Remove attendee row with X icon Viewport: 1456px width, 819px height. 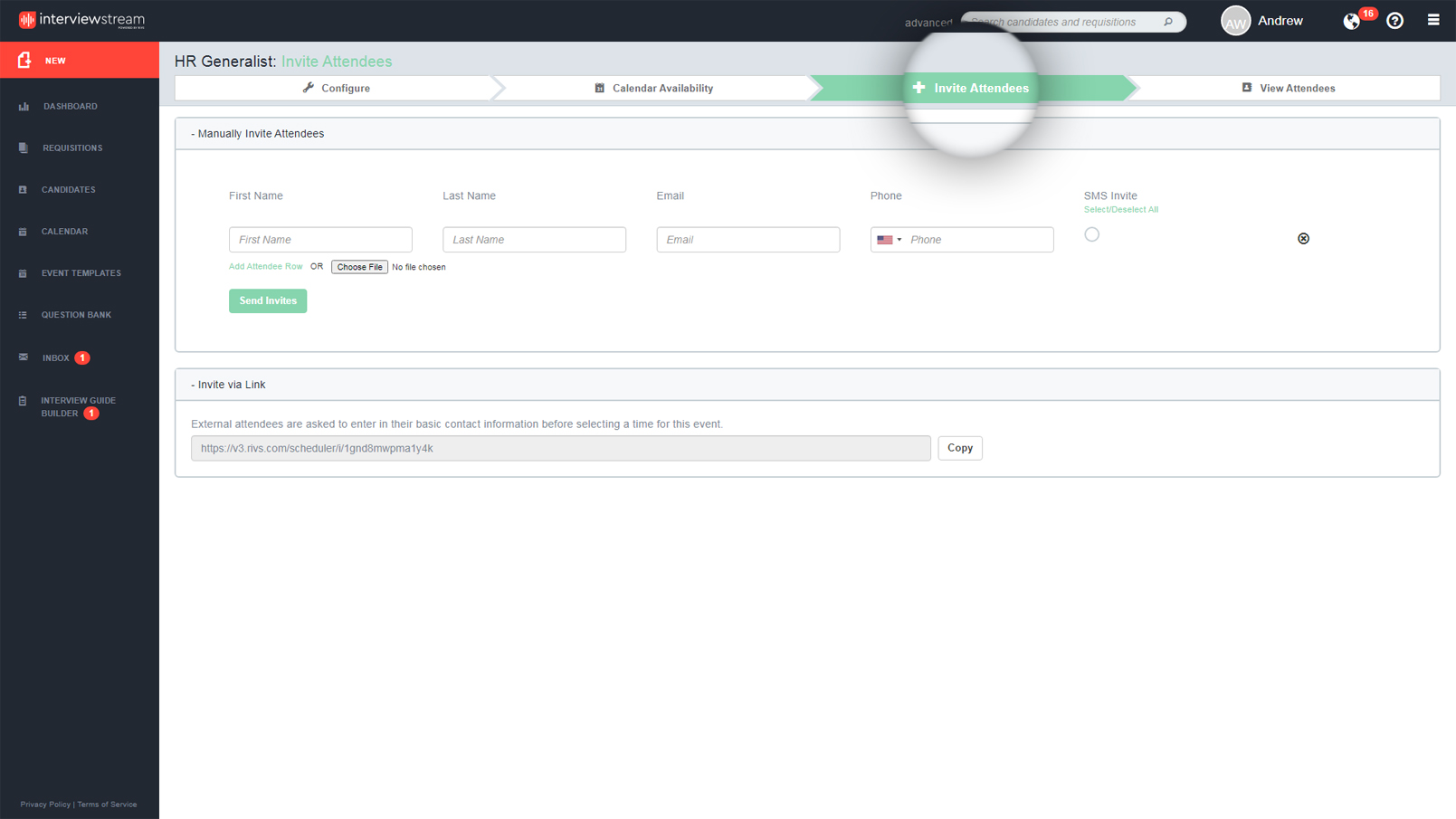point(1303,239)
